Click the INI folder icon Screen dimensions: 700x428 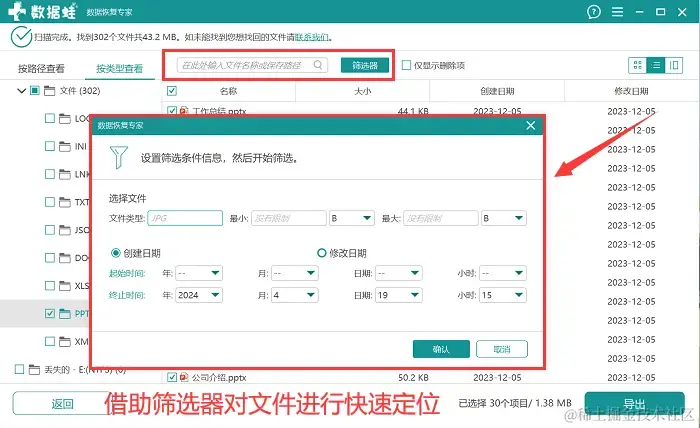click(x=65, y=146)
